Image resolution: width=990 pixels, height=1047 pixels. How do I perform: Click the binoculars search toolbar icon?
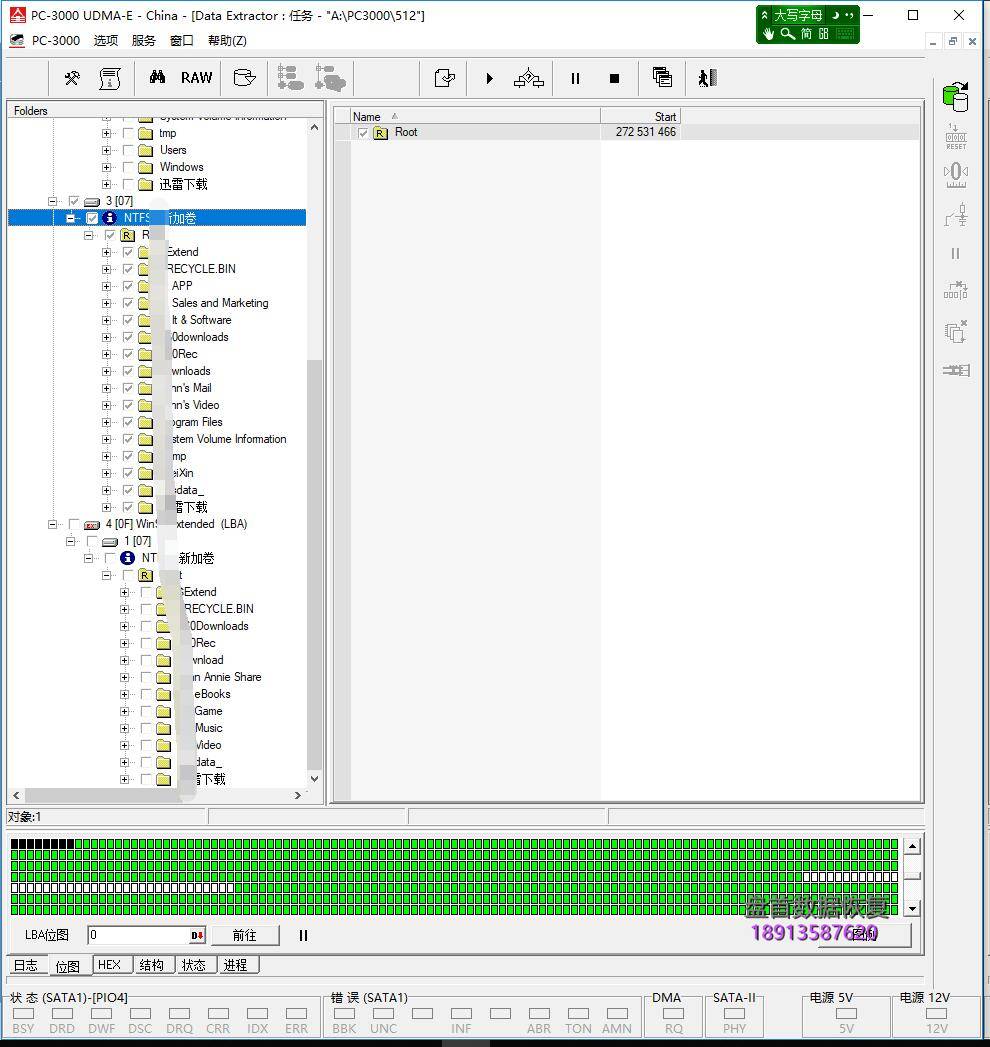pyautogui.click(x=157, y=78)
